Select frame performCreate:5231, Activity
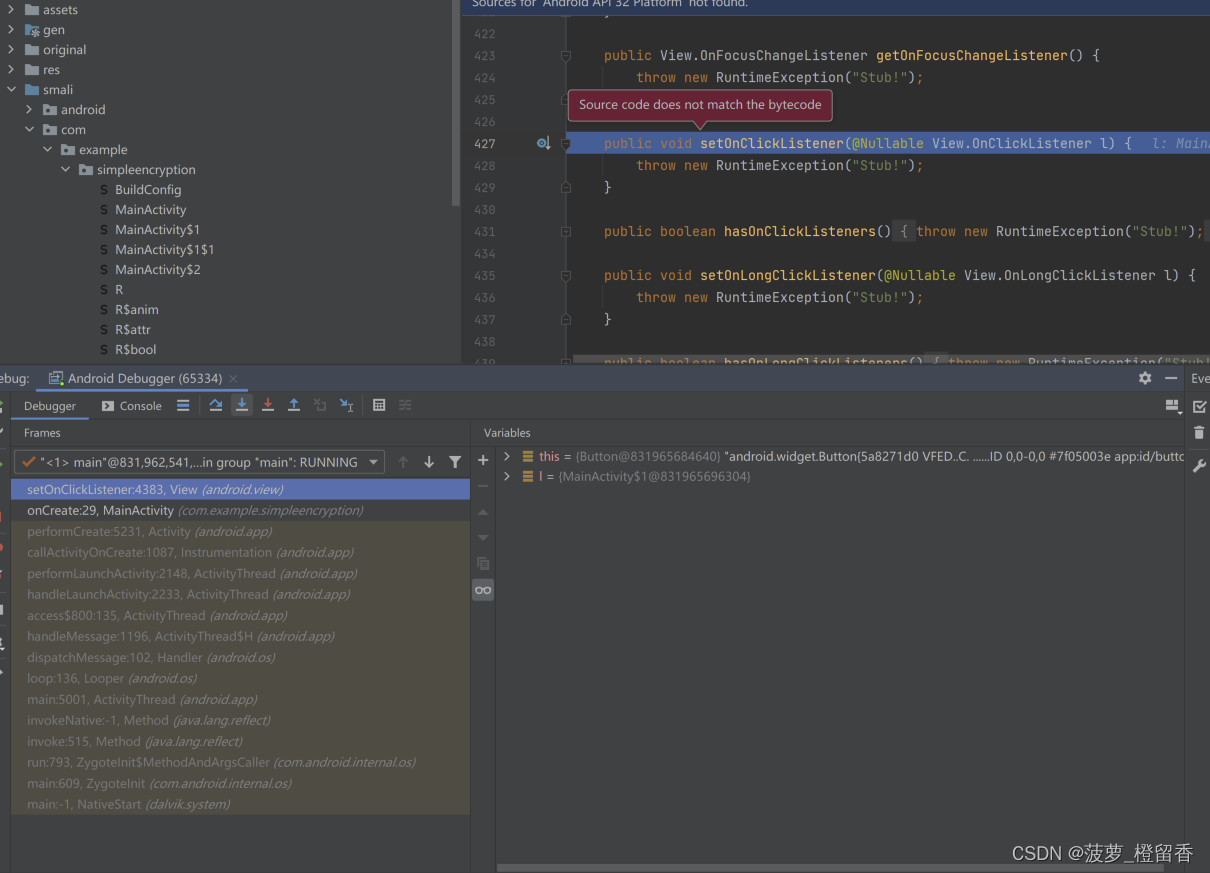 point(240,531)
